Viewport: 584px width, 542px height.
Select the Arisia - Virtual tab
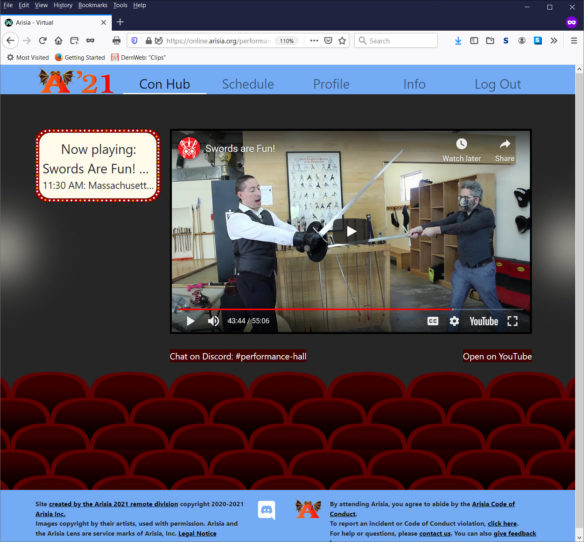(56, 22)
